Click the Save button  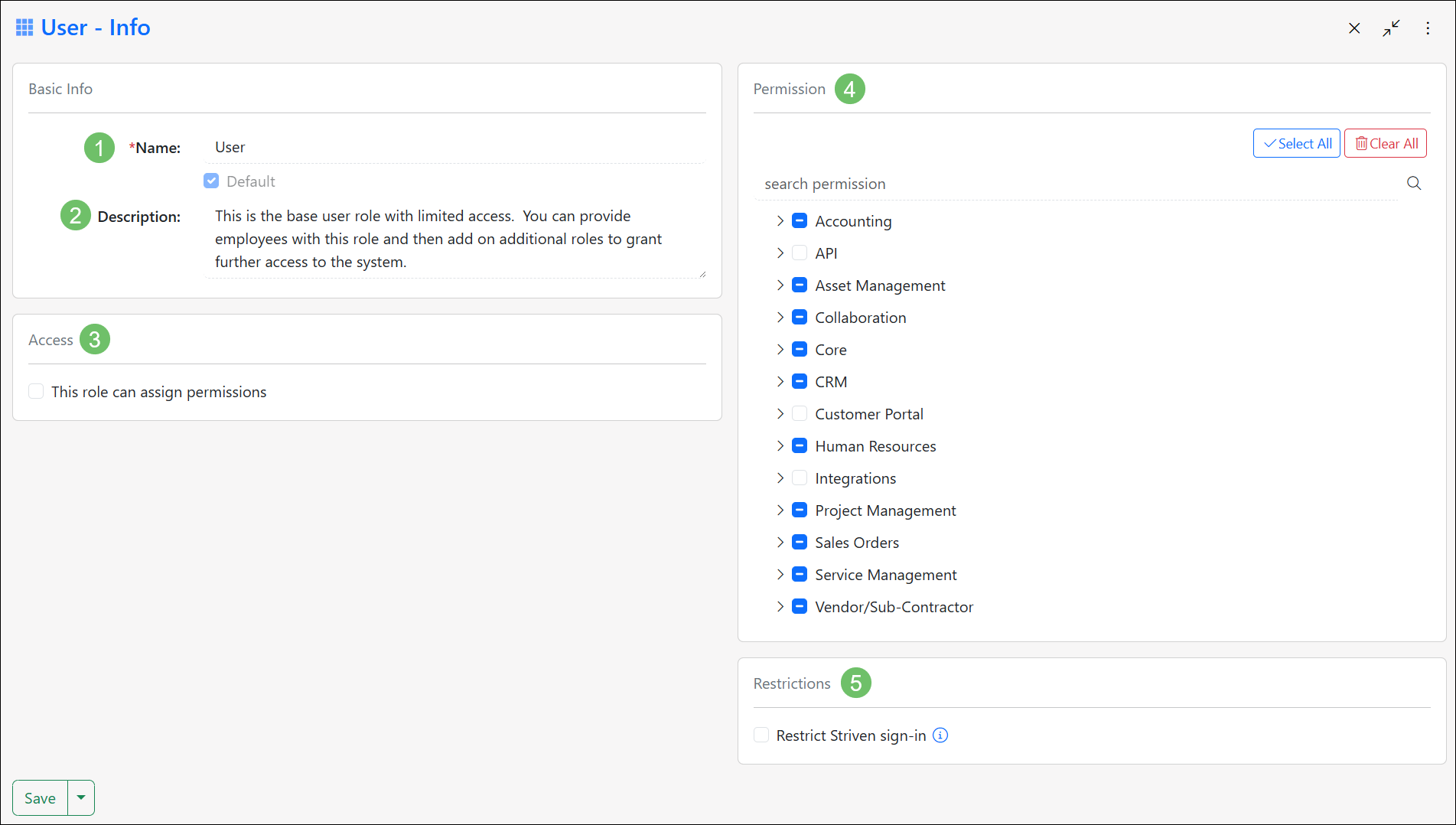point(39,797)
